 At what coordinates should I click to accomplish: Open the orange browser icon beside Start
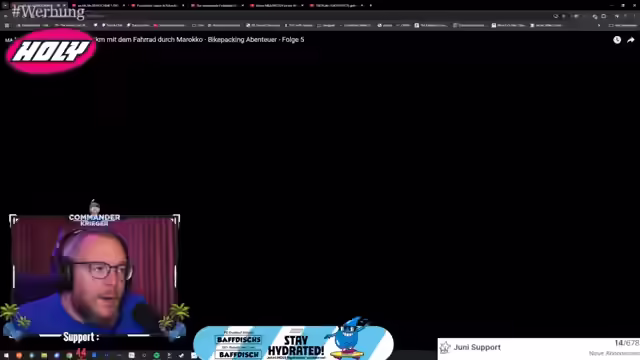tap(19, 356)
